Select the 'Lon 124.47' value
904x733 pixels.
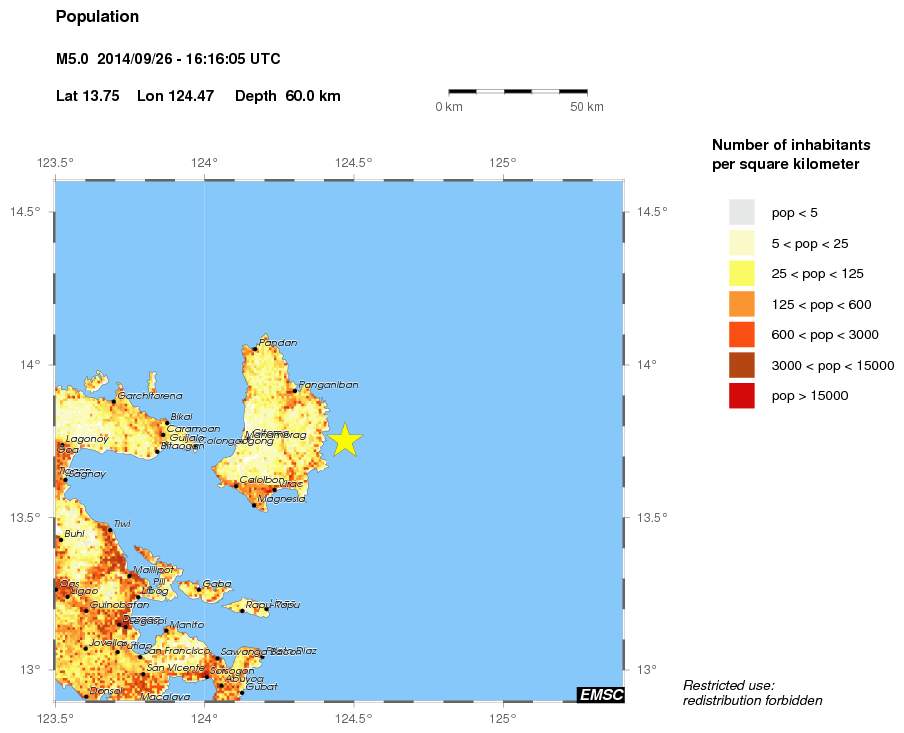176,96
